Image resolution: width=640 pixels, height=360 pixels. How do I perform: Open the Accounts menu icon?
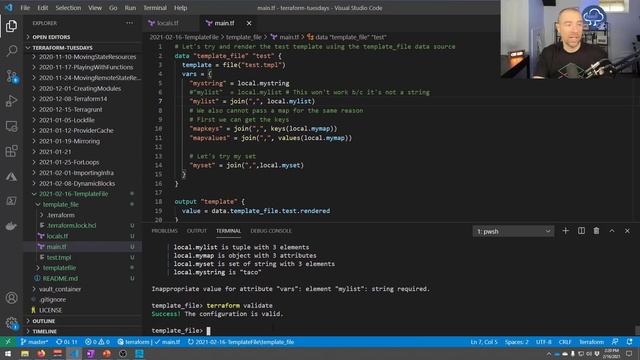coord(11,298)
